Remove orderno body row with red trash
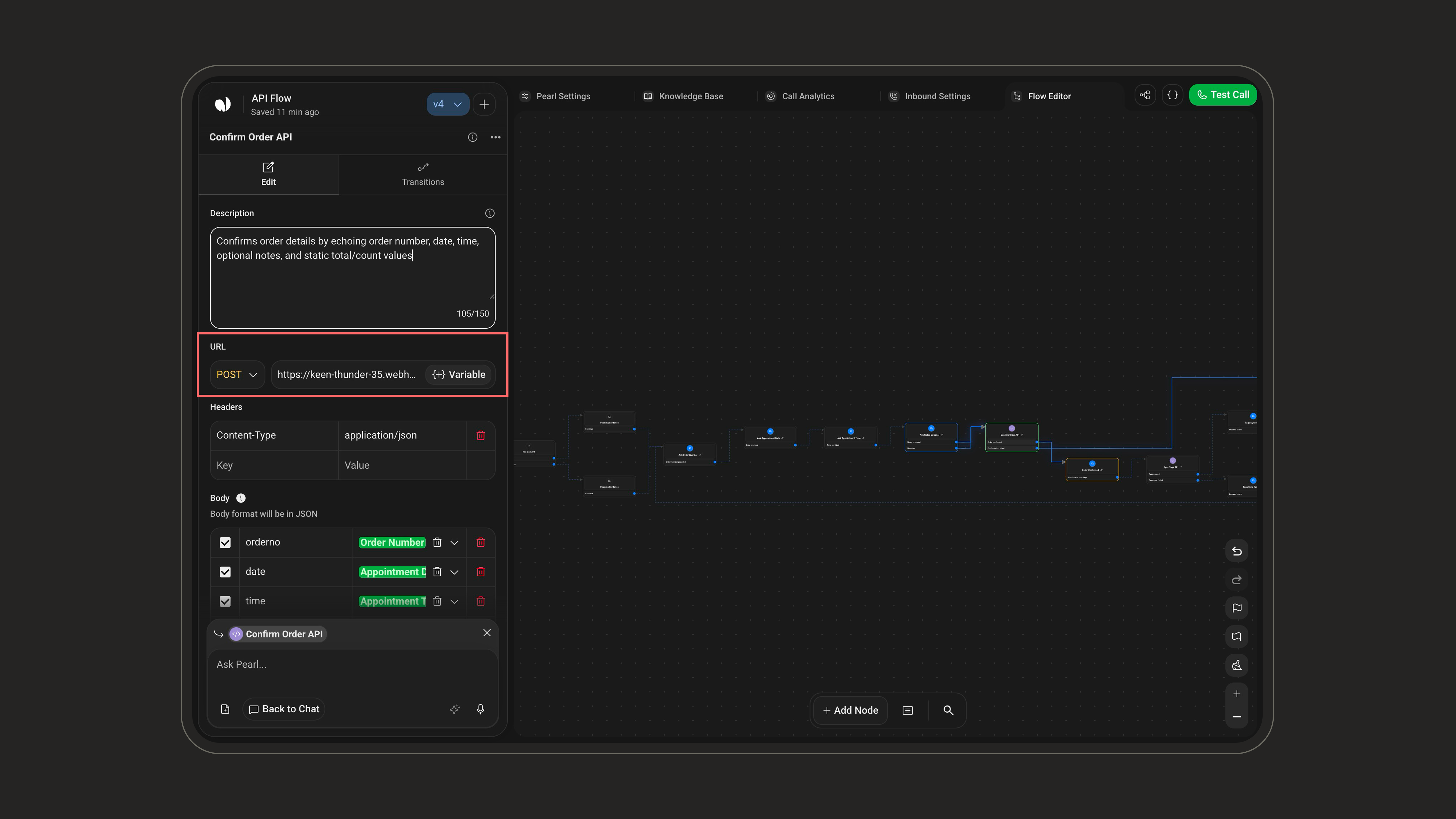 pos(480,543)
